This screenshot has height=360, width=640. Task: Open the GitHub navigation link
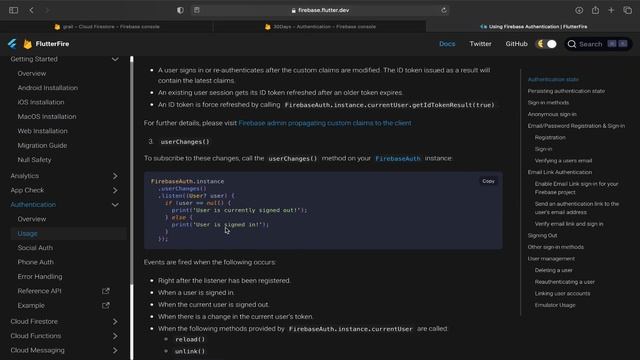(516, 44)
